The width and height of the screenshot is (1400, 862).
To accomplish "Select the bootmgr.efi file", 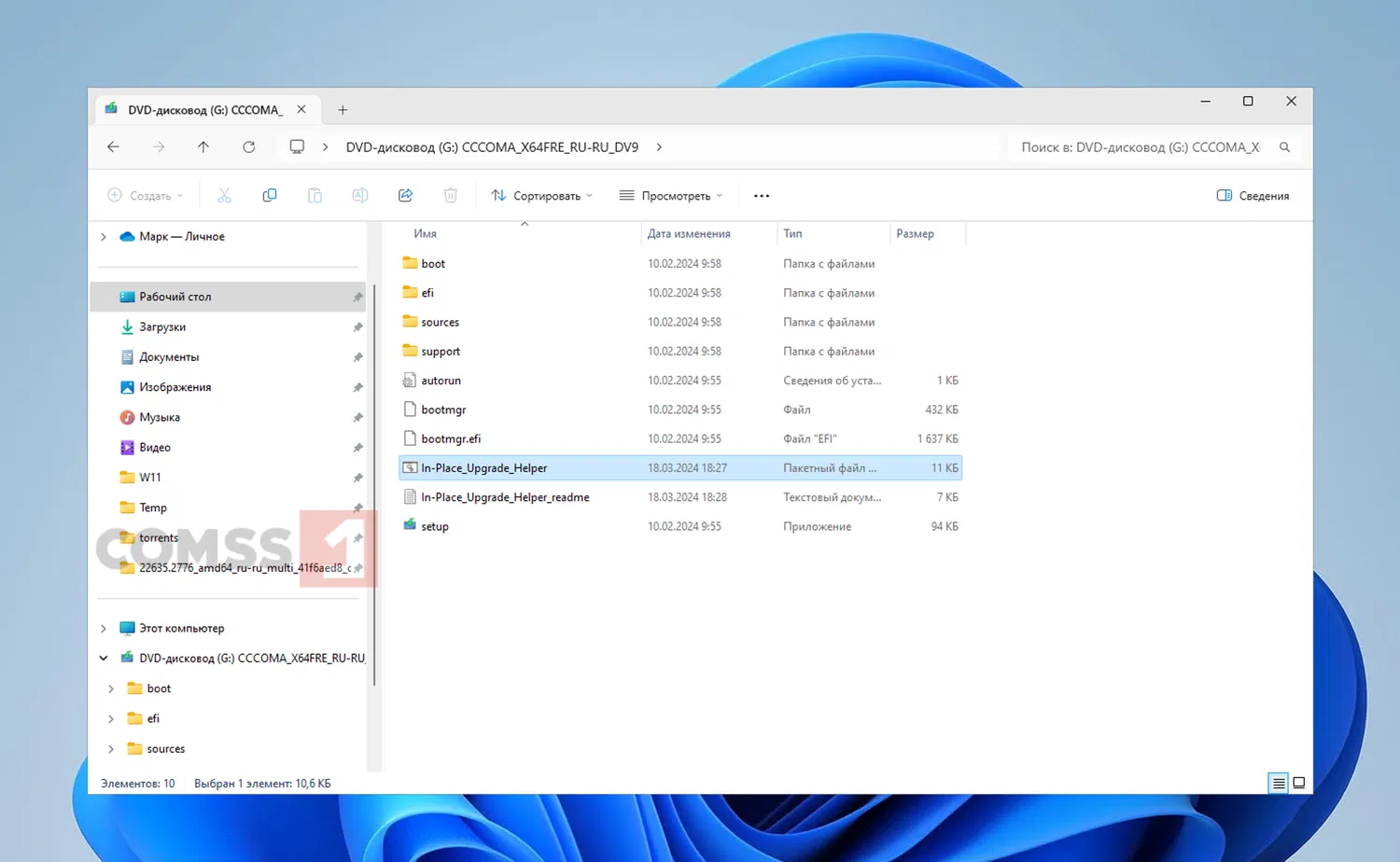I will (x=680, y=438).
